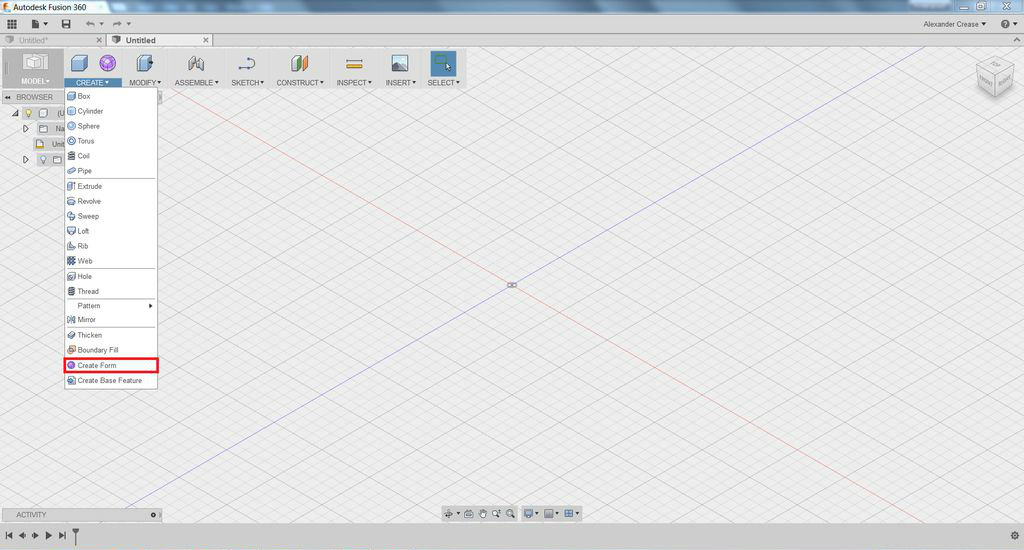1024x550 pixels.
Task: Open the data panel grid icon
Action: 12,24
